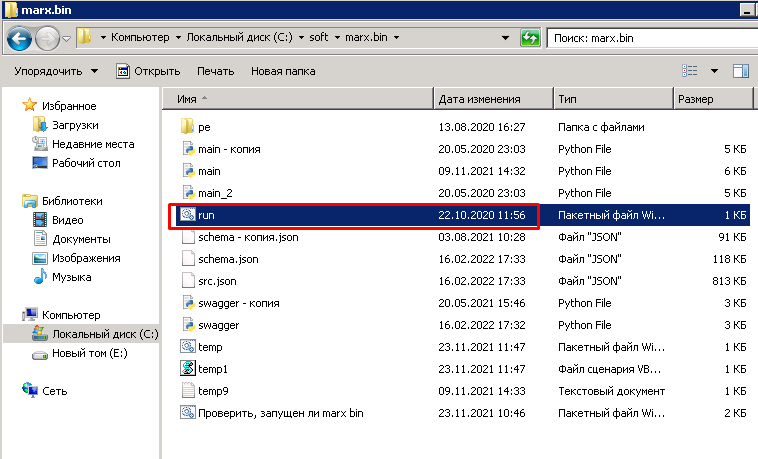The height and width of the screenshot is (459, 758).
Task: Open the view options dropdown arrow
Action: [714, 71]
